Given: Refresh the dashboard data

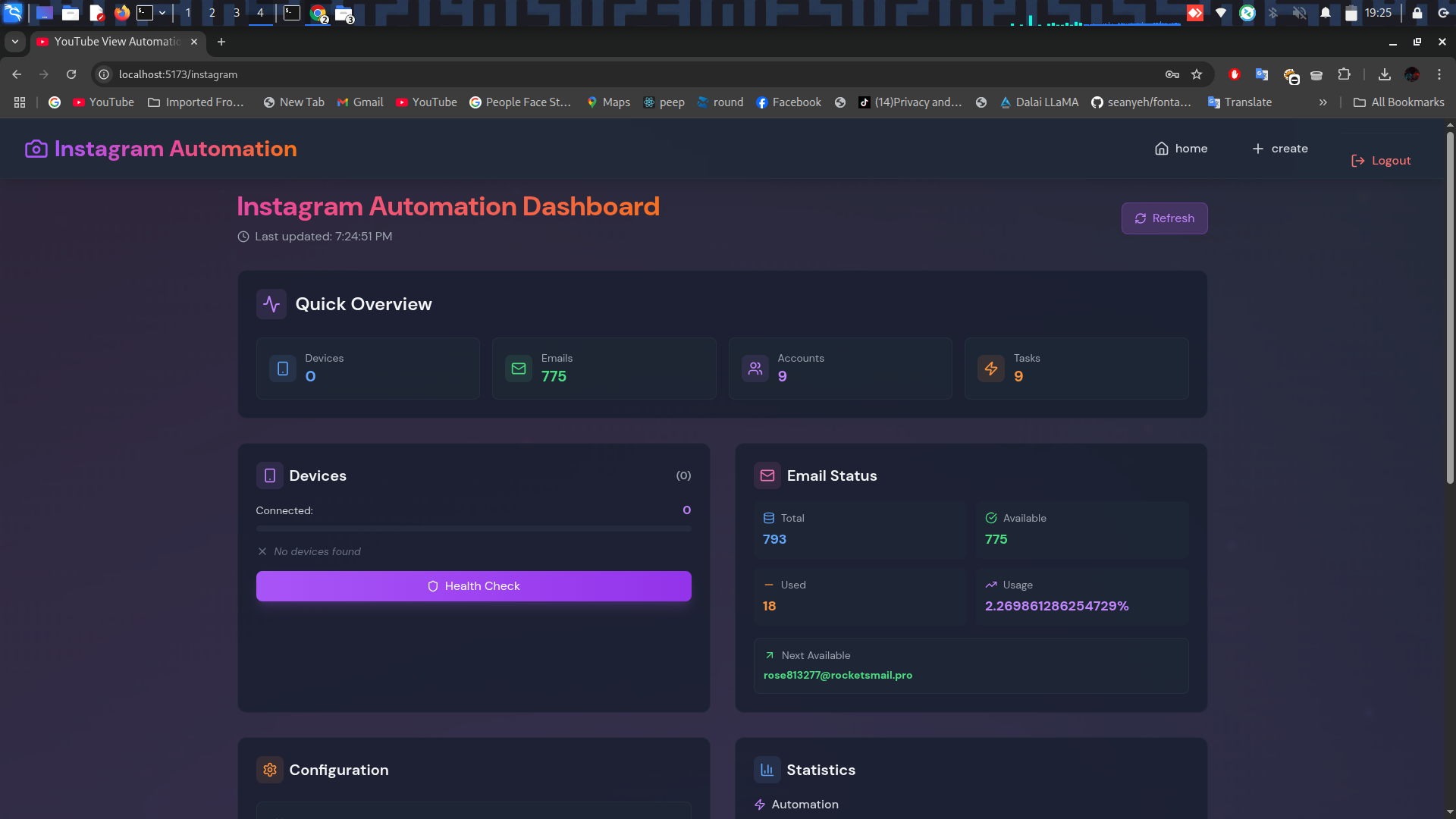Looking at the screenshot, I should coord(1165,218).
